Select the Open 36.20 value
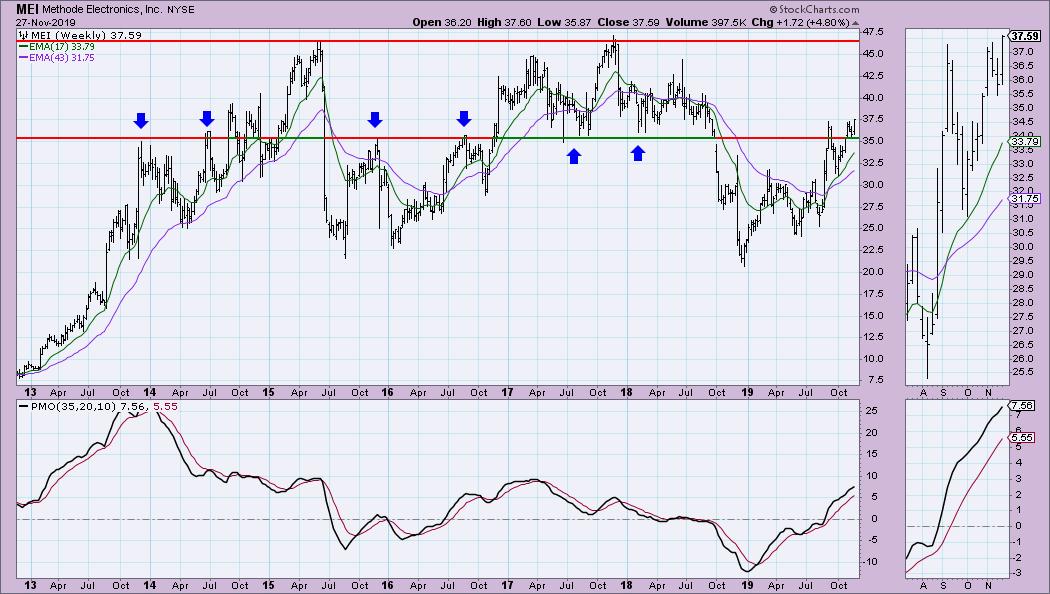This screenshot has height=594, width=1050. click(442, 22)
